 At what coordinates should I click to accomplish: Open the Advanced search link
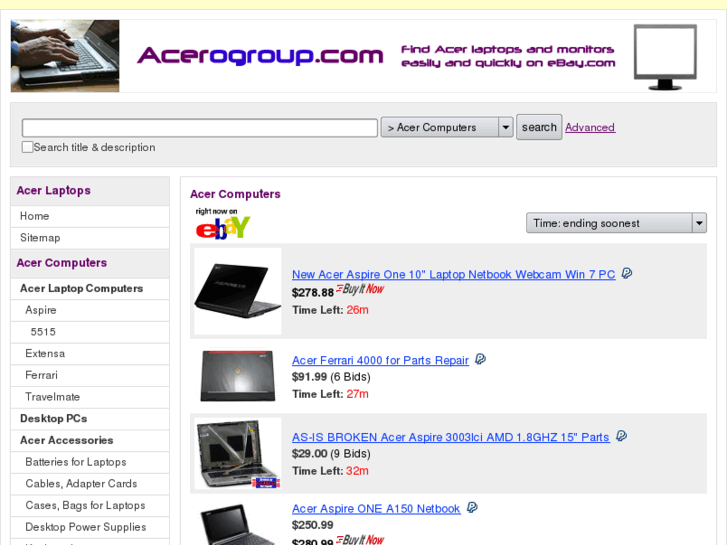pos(590,127)
